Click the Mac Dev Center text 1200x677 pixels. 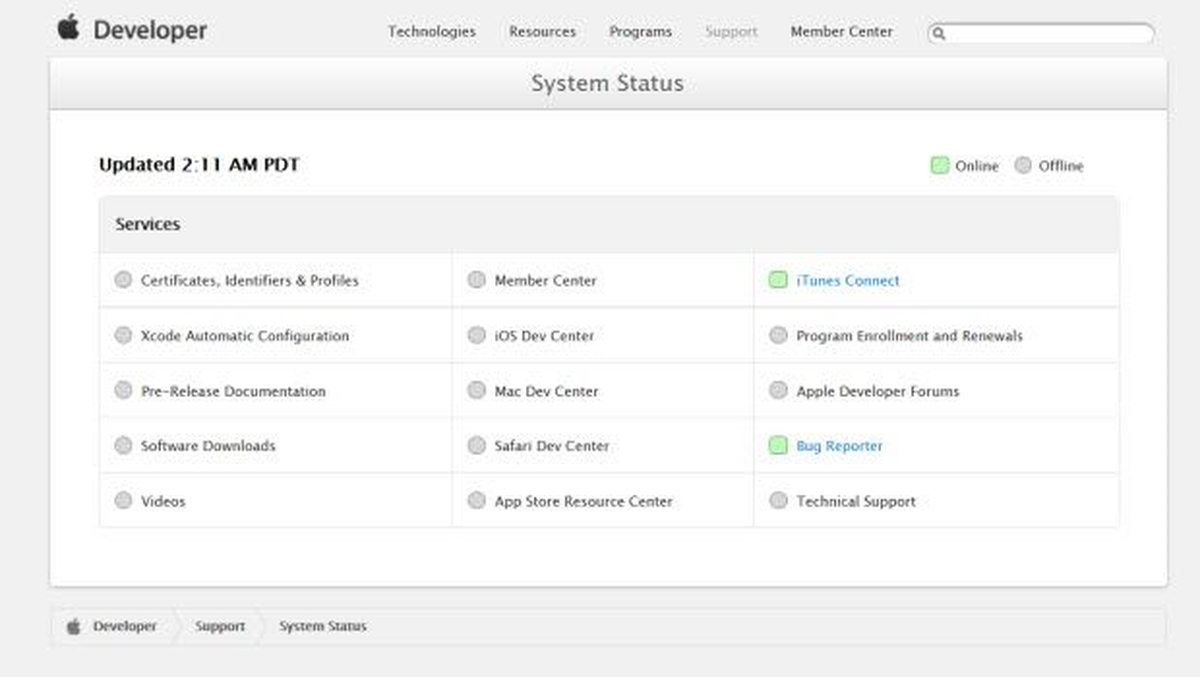[x=547, y=391]
